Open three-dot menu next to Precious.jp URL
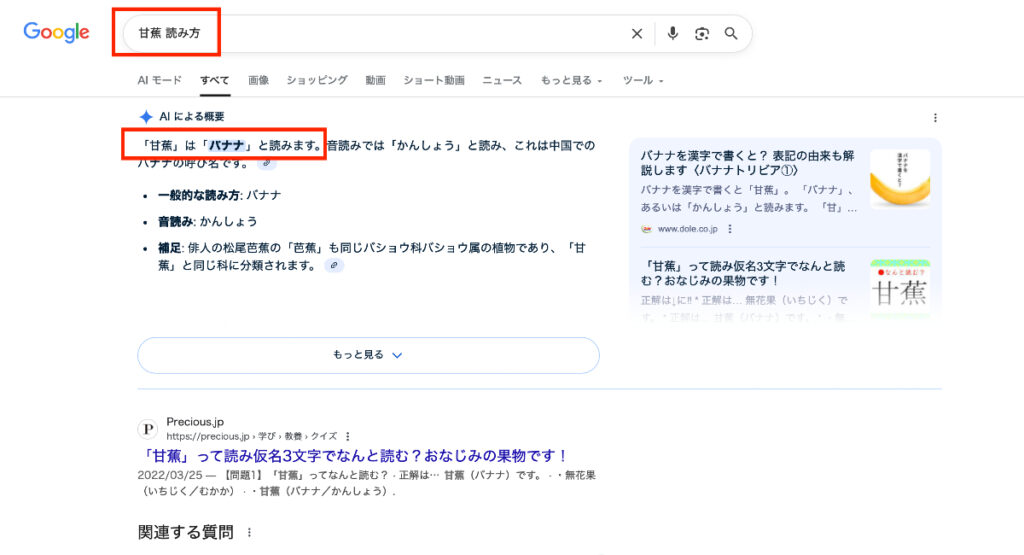The width and height of the screenshot is (1024, 555). 347,436
